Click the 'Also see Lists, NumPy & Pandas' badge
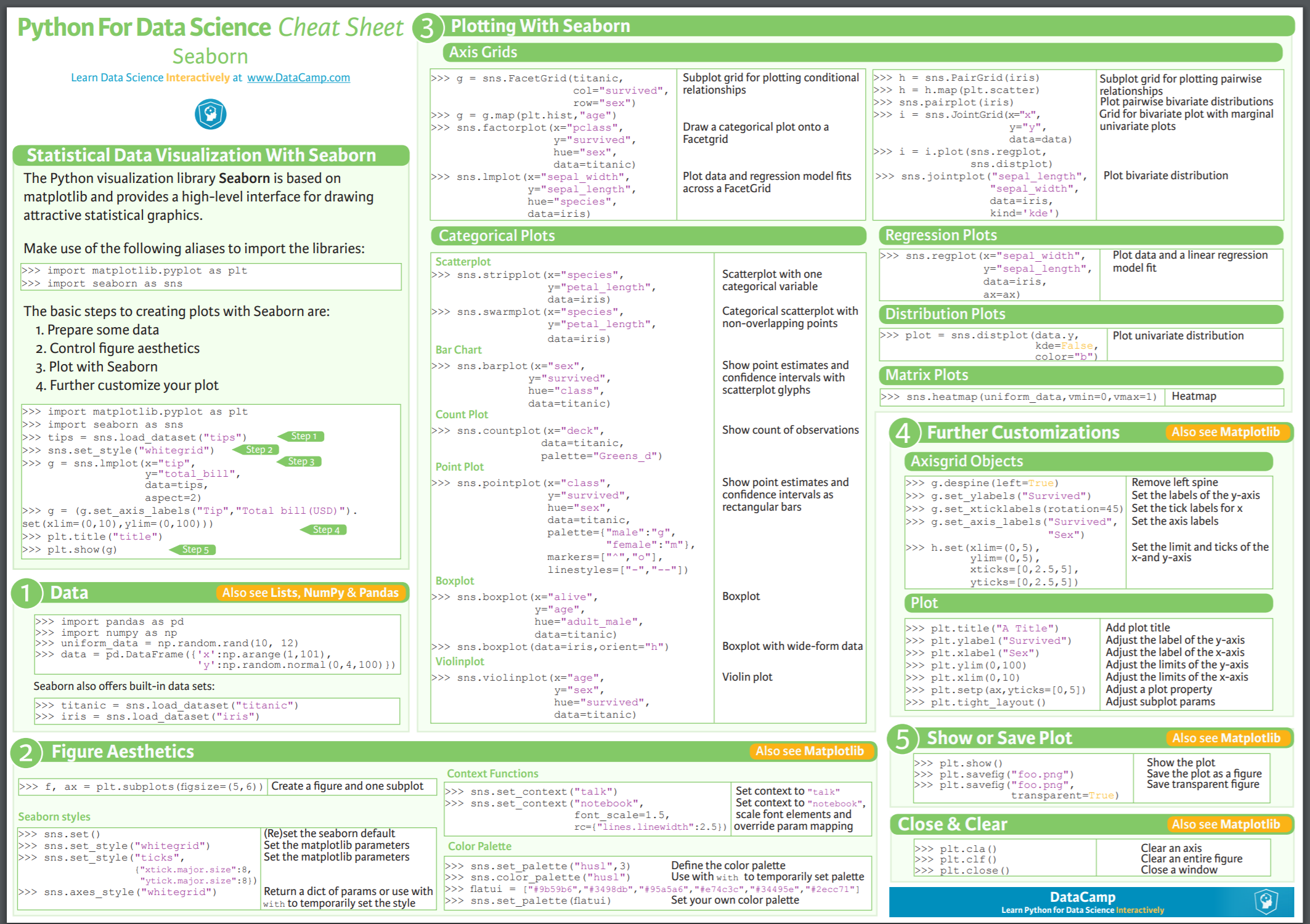The image size is (1310, 924). [312, 593]
